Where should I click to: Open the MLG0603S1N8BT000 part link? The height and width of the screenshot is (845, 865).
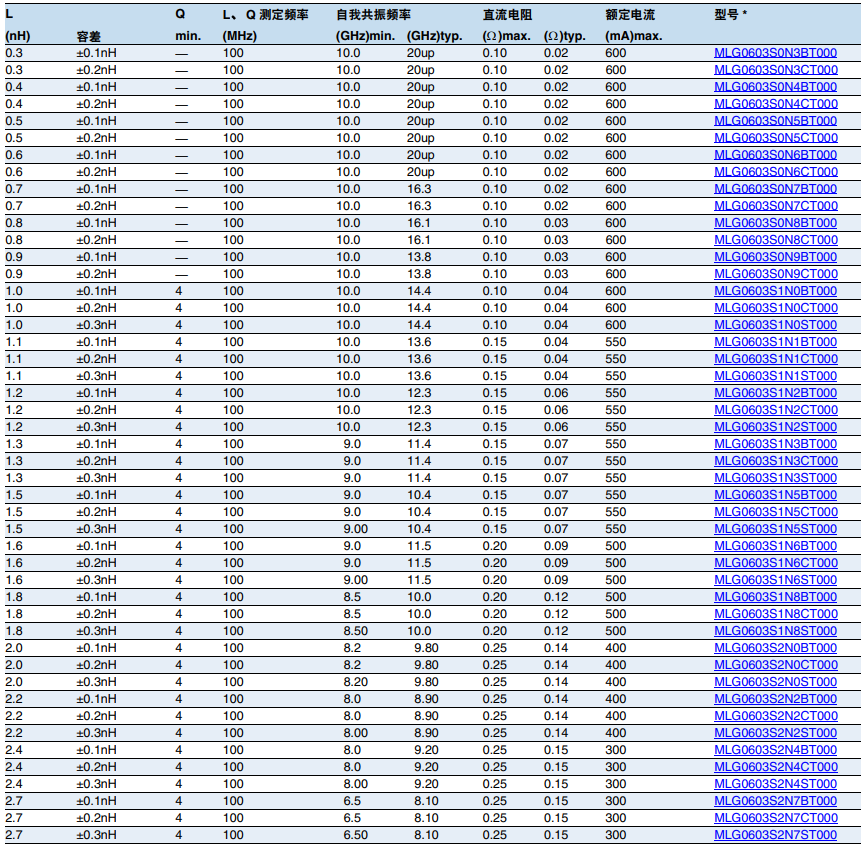click(775, 597)
